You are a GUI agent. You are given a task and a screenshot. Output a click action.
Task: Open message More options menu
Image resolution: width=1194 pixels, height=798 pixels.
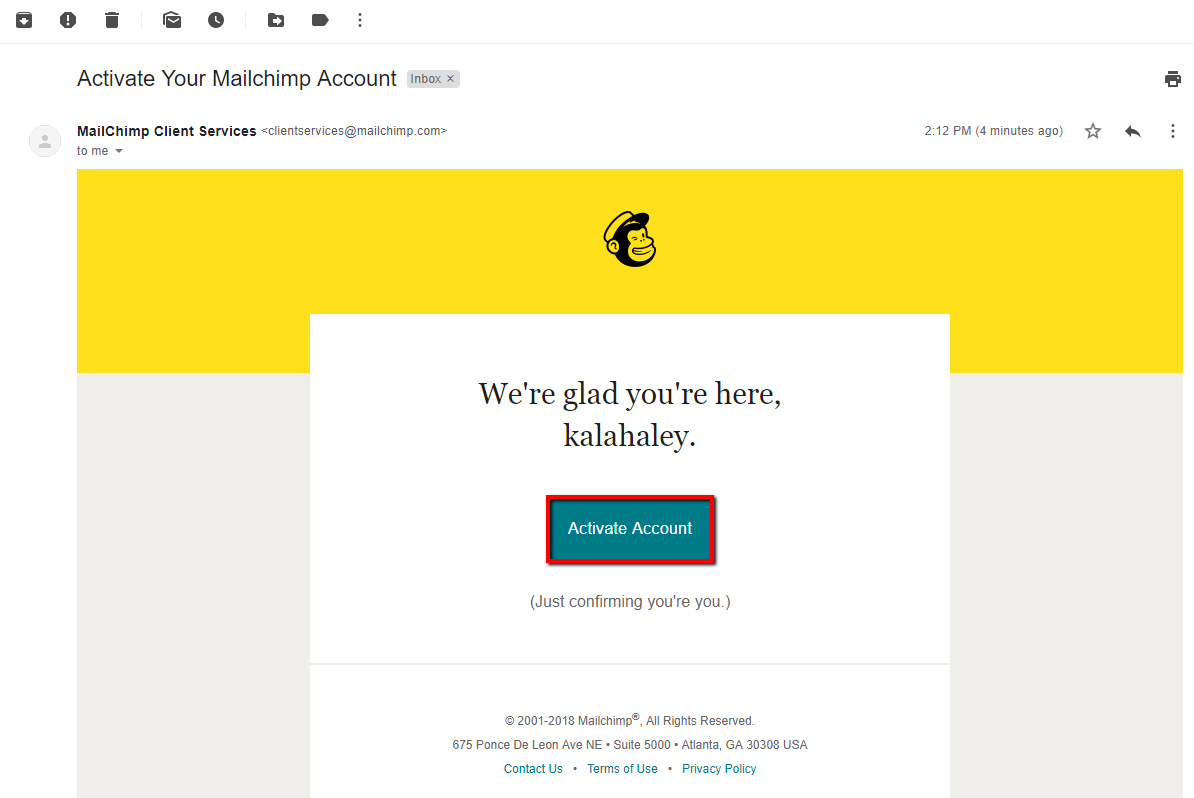click(1173, 131)
